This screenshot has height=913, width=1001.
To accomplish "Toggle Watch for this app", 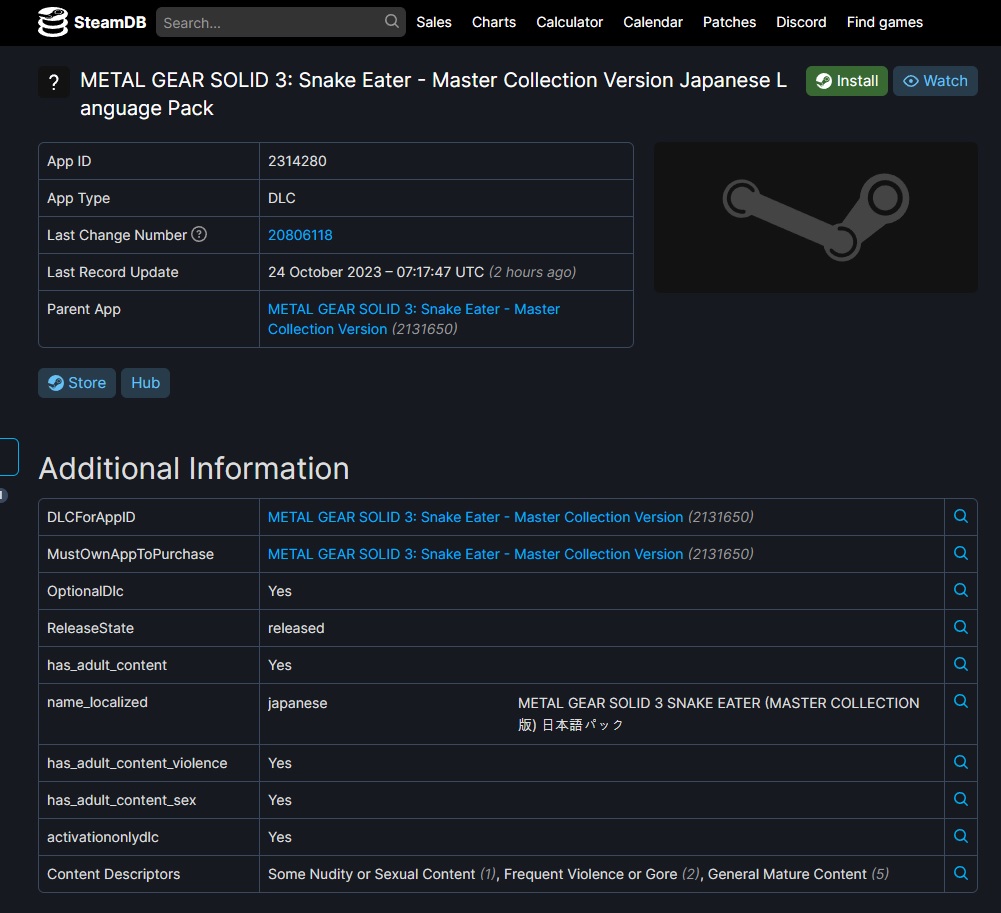I will [935, 81].
